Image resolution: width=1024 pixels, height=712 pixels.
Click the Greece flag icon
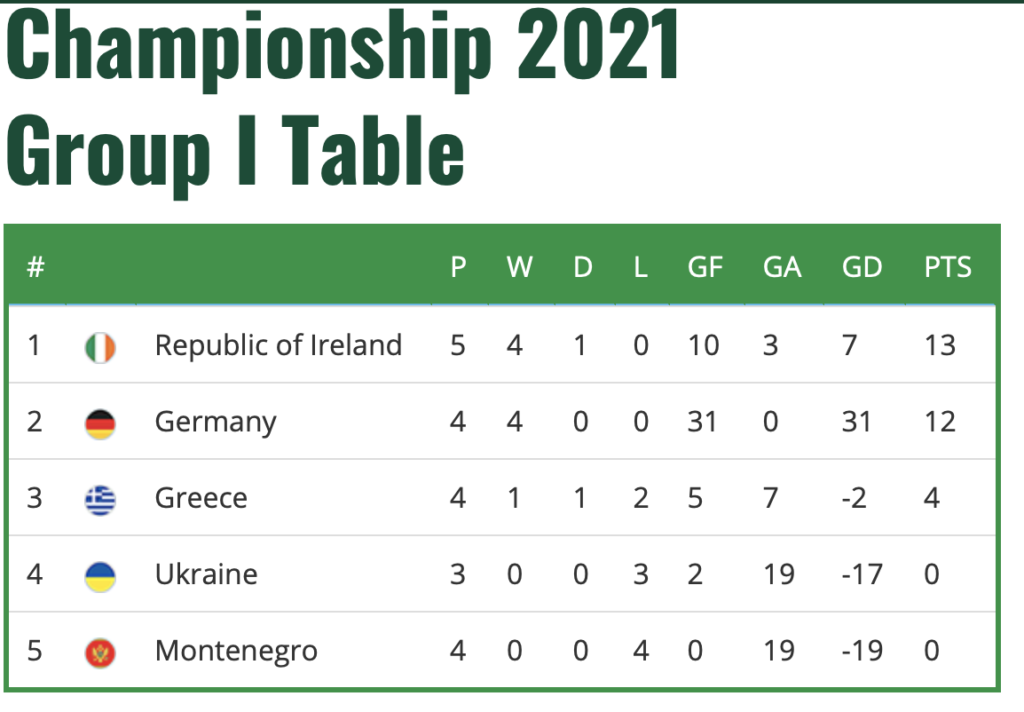(x=101, y=500)
